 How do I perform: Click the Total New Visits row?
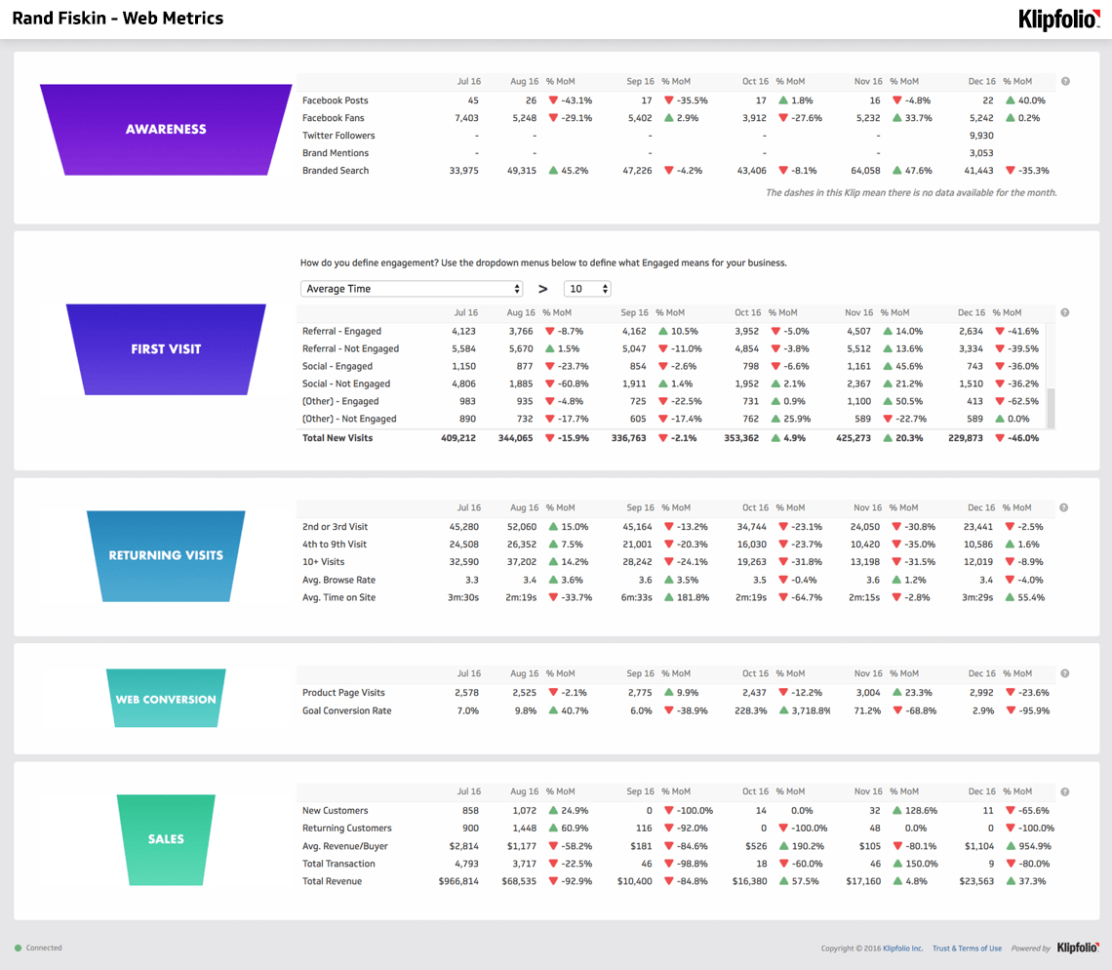[335, 438]
